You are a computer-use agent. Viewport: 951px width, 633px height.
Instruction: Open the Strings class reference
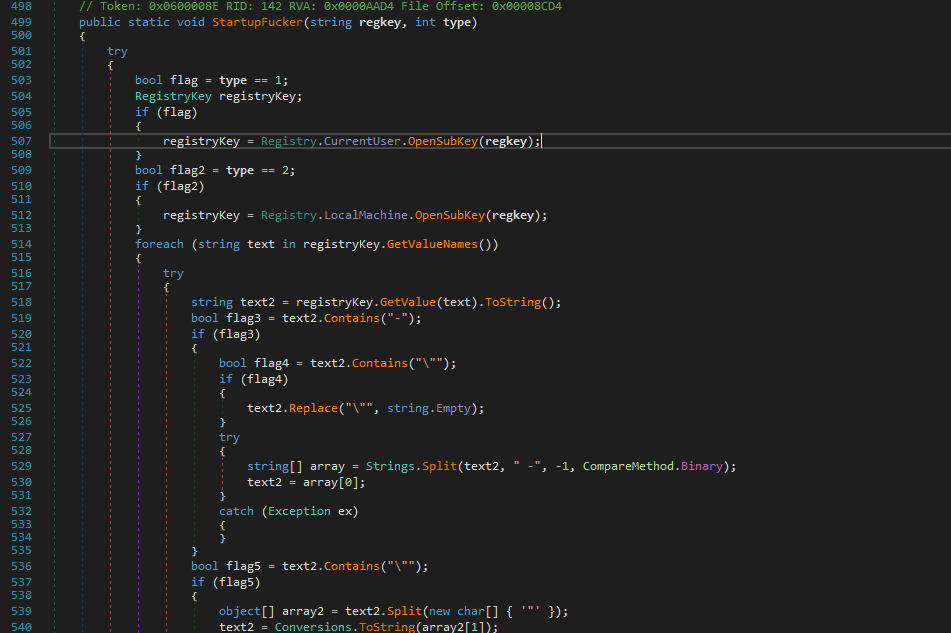tap(390, 466)
